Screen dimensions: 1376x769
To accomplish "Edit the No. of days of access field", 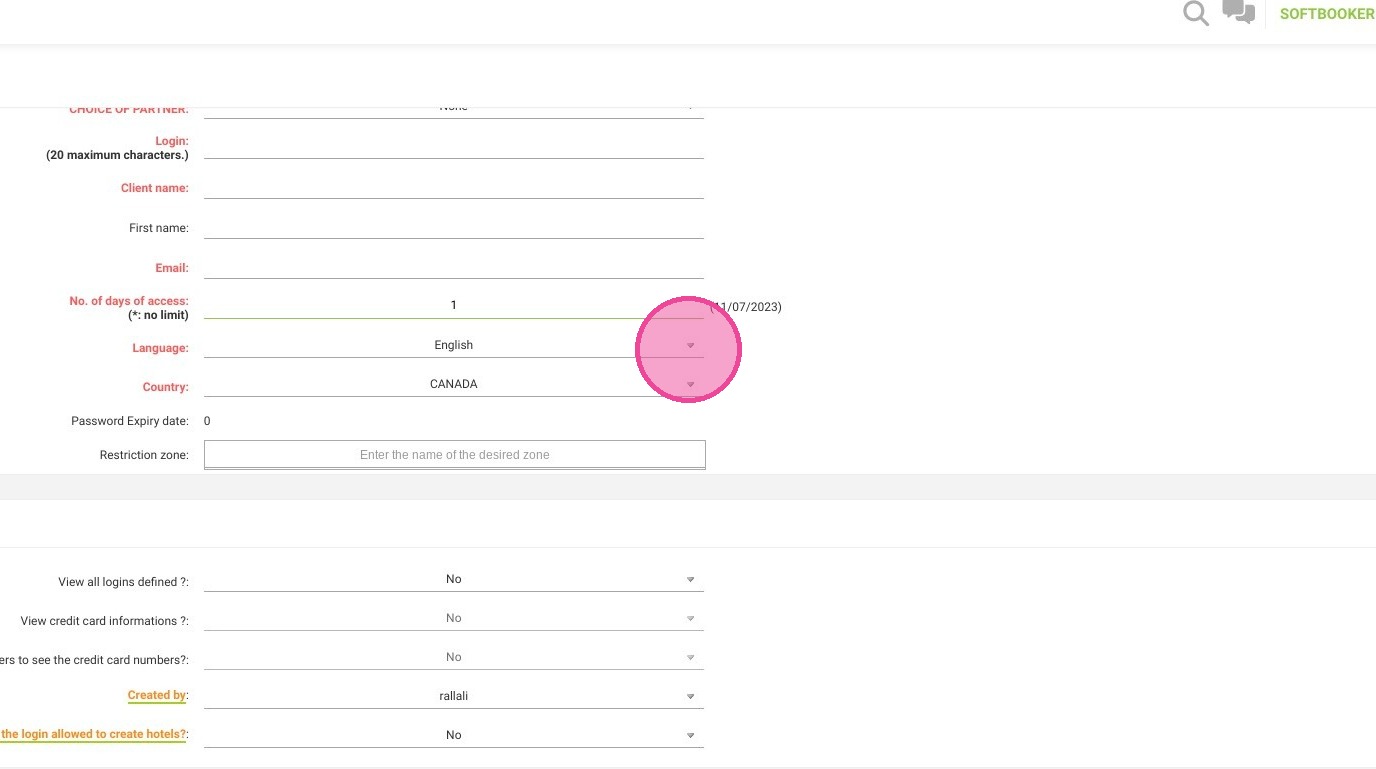I will (454, 305).
